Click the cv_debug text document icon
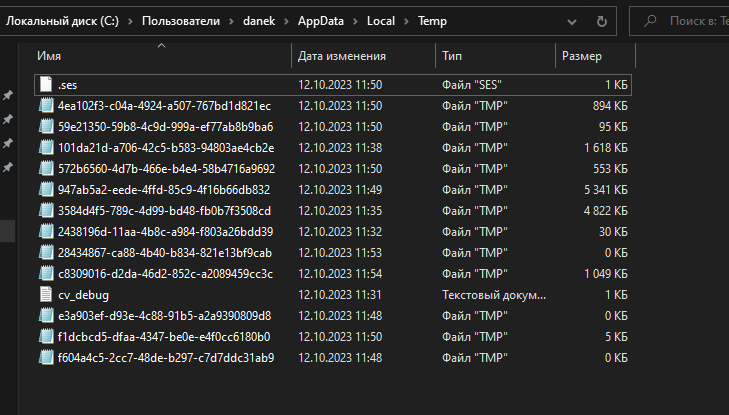729x415 pixels. tap(46, 295)
